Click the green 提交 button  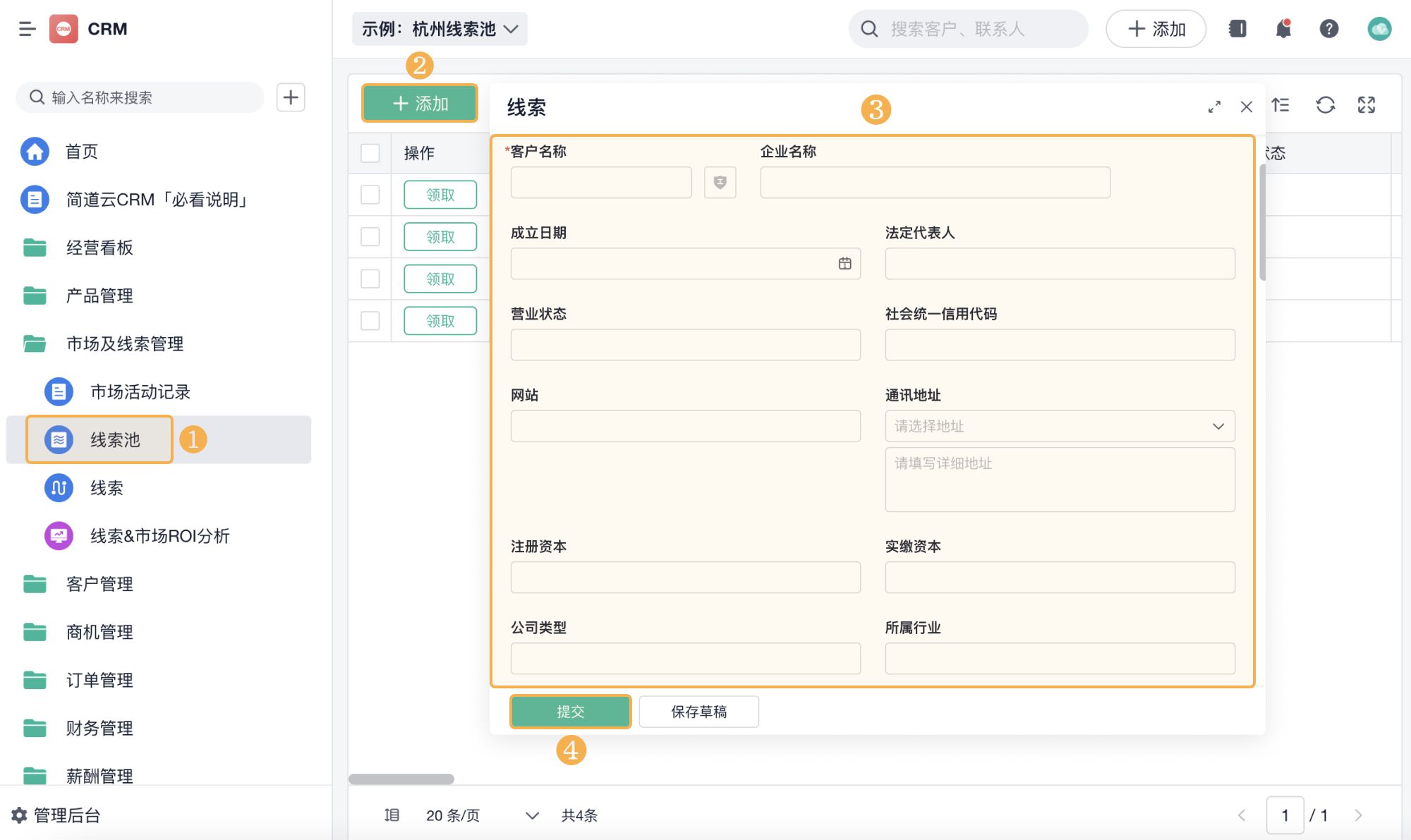point(570,712)
